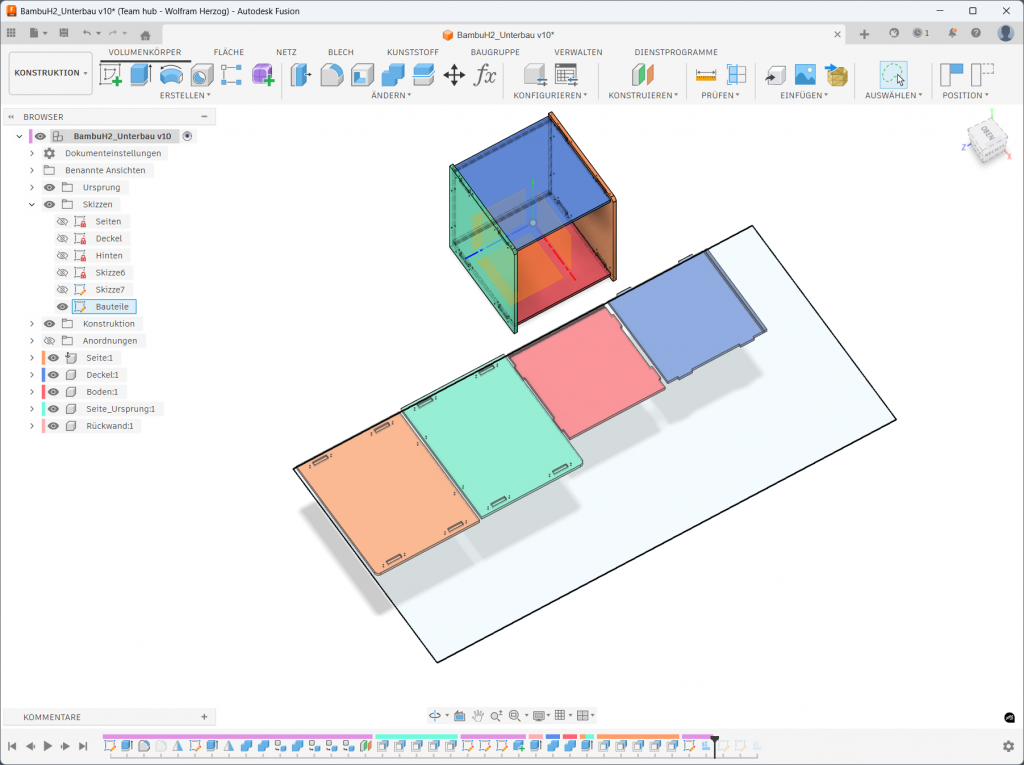The height and width of the screenshot is (765, 1024).
Task: Open the fx parameters tool
Action: (x=485, y=75)
